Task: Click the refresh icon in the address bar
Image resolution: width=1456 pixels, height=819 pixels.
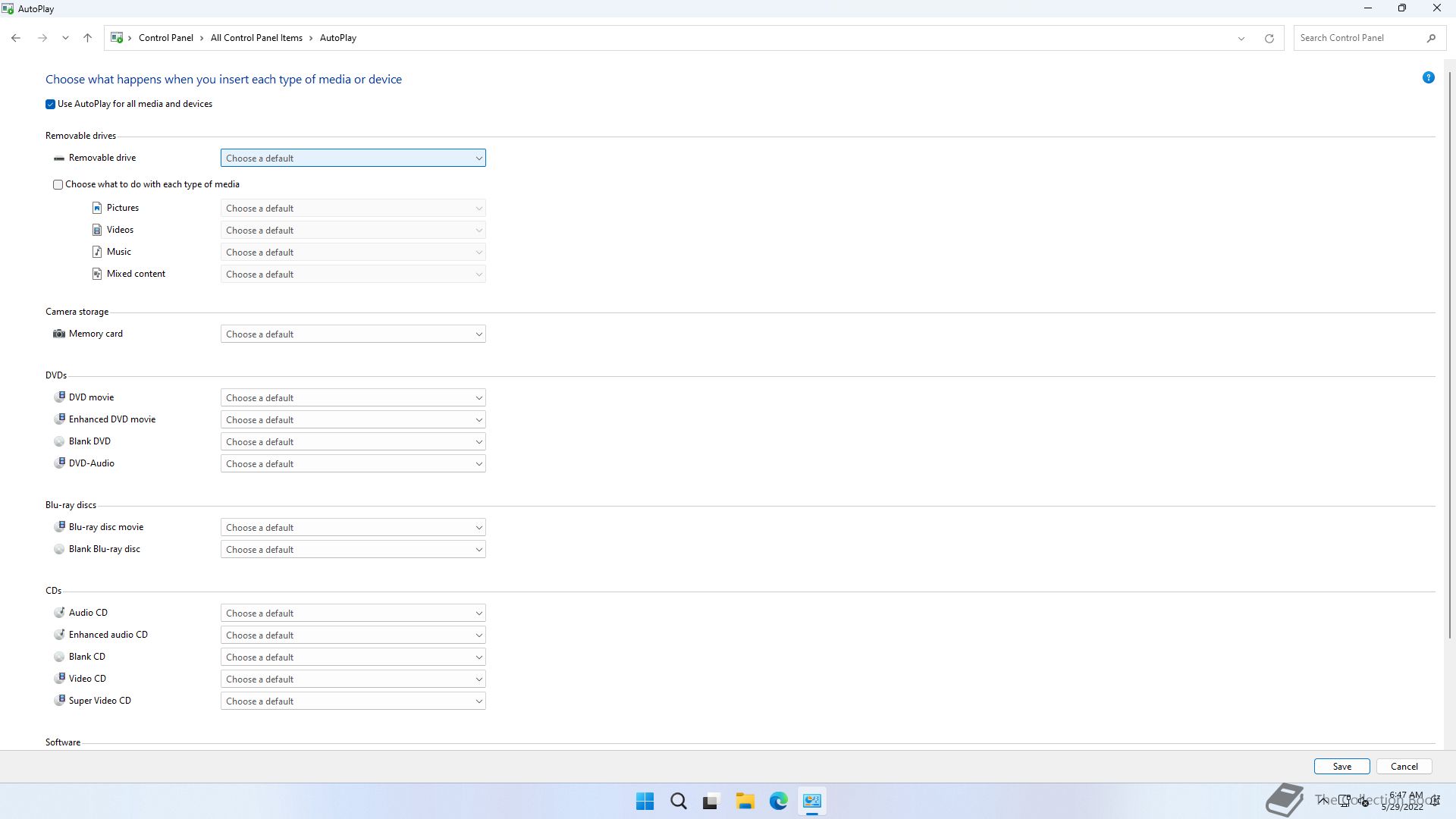Action: pos(1269,38)
